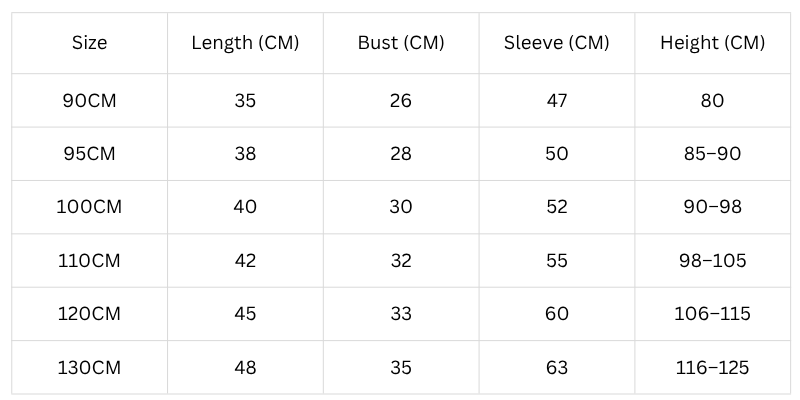Select the height range 106–115
Screen dimensions: 800x400
(712, 314)
